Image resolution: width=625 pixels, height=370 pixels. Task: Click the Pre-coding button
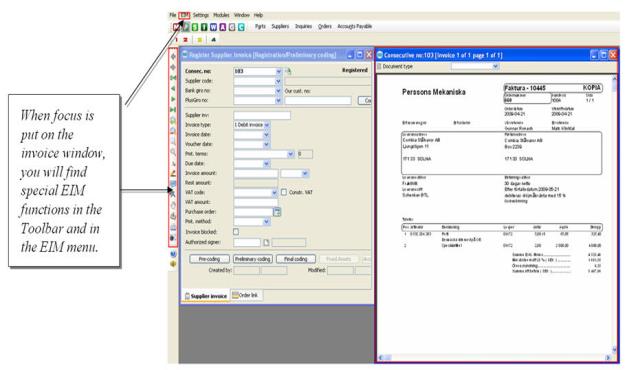click(x=209, y=259)
